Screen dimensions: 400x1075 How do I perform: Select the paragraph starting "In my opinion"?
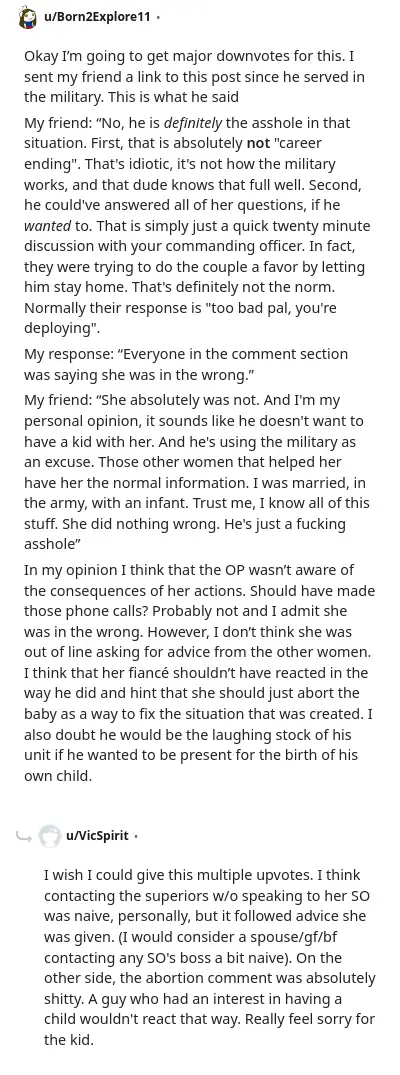coord(200,673)
